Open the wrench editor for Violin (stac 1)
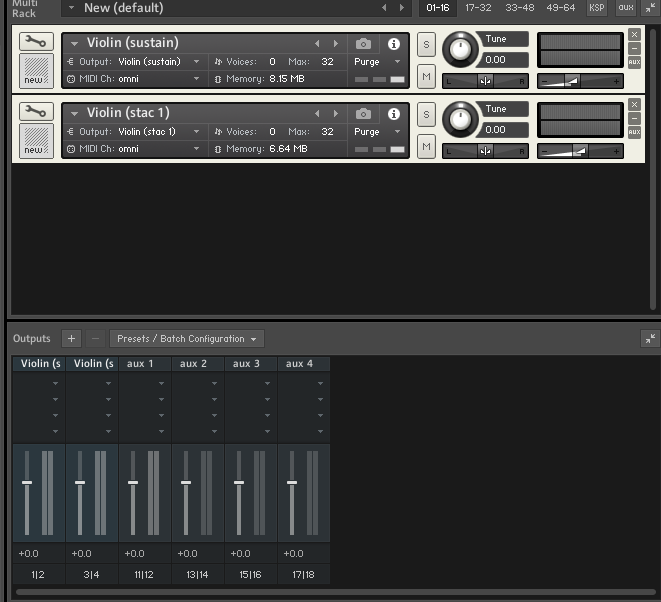This screenshot has height=602, width=661. click(36, 111)
